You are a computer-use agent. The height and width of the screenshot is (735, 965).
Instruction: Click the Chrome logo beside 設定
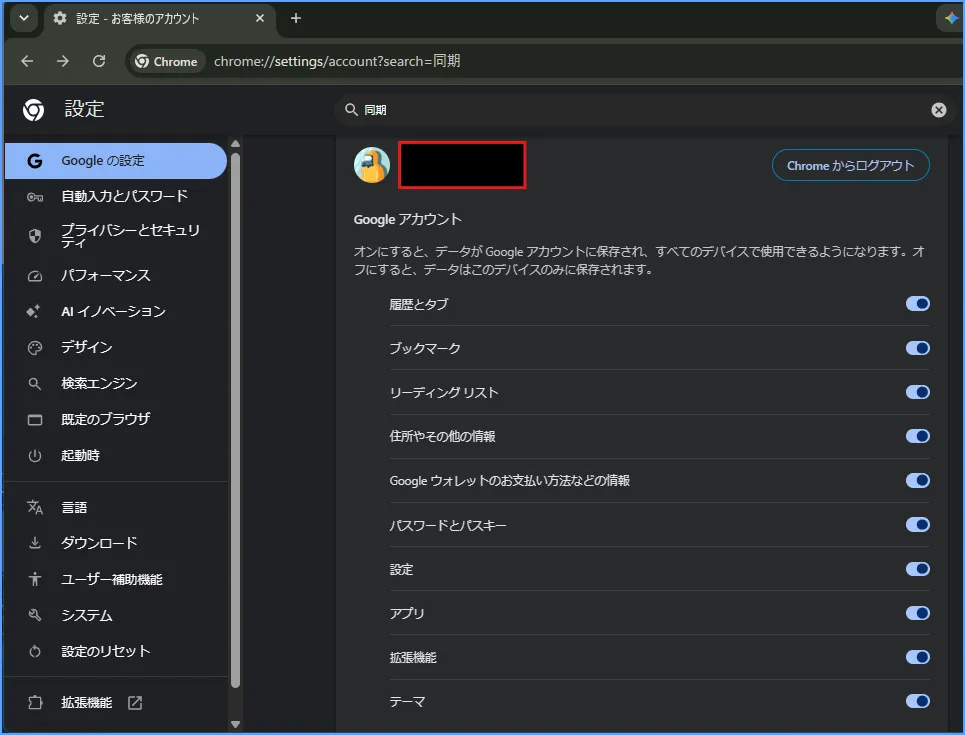point(33,110)
